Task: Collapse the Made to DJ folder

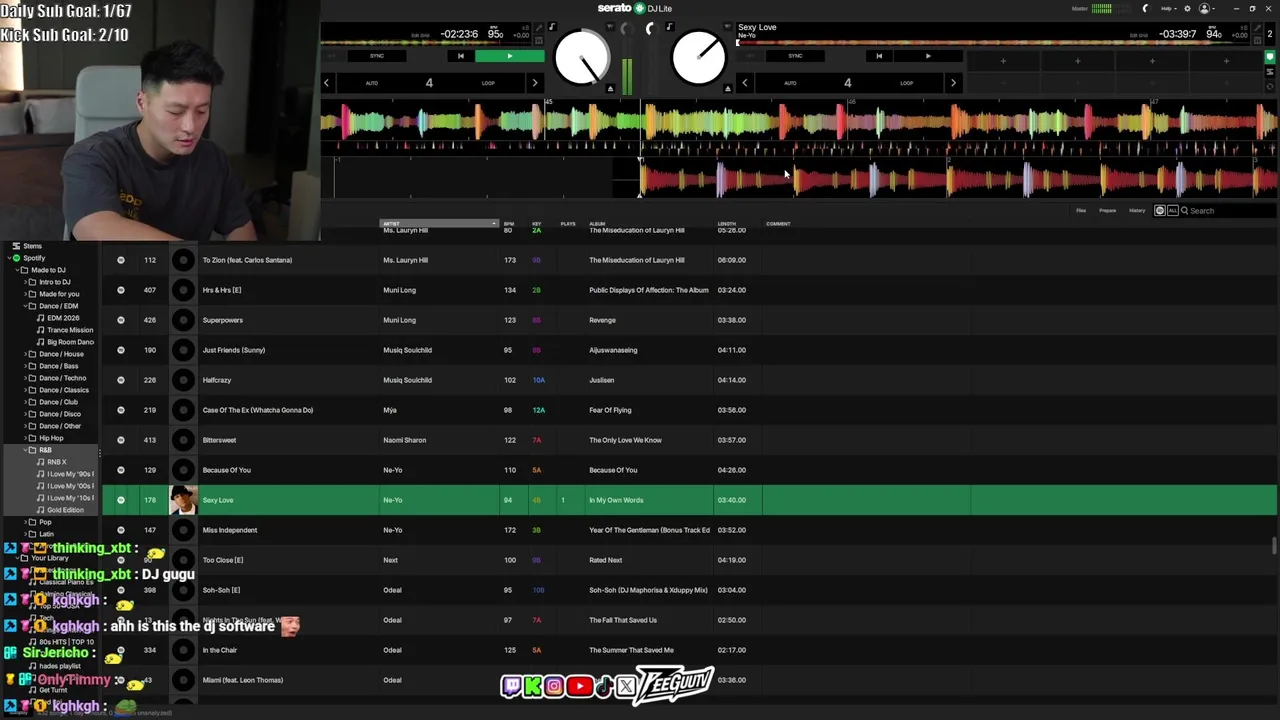Action: [16, 270]
